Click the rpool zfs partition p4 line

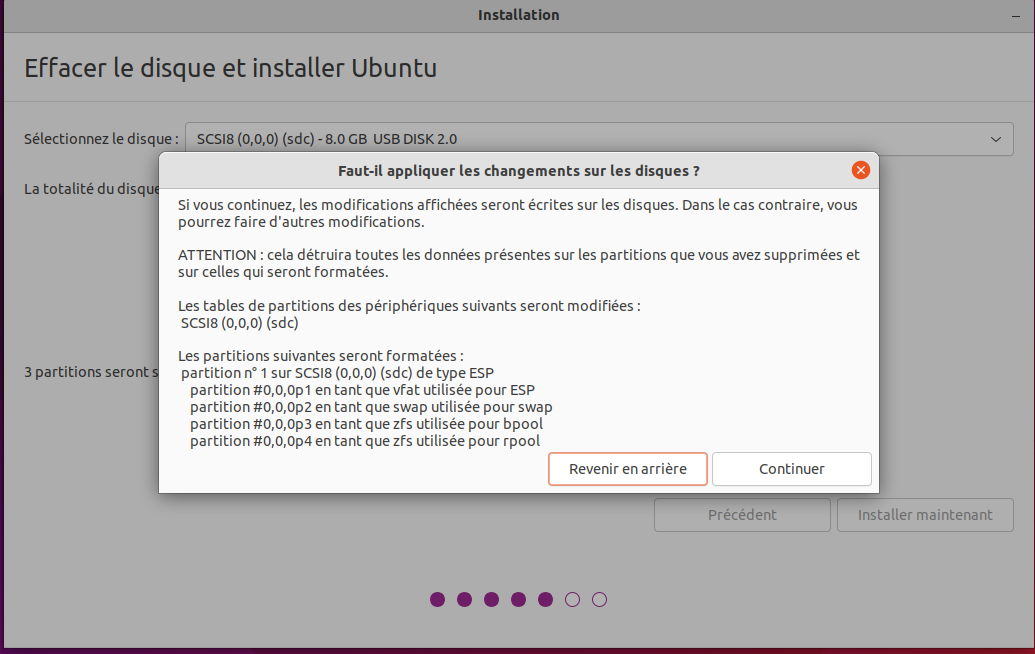(x=366, y=441)
